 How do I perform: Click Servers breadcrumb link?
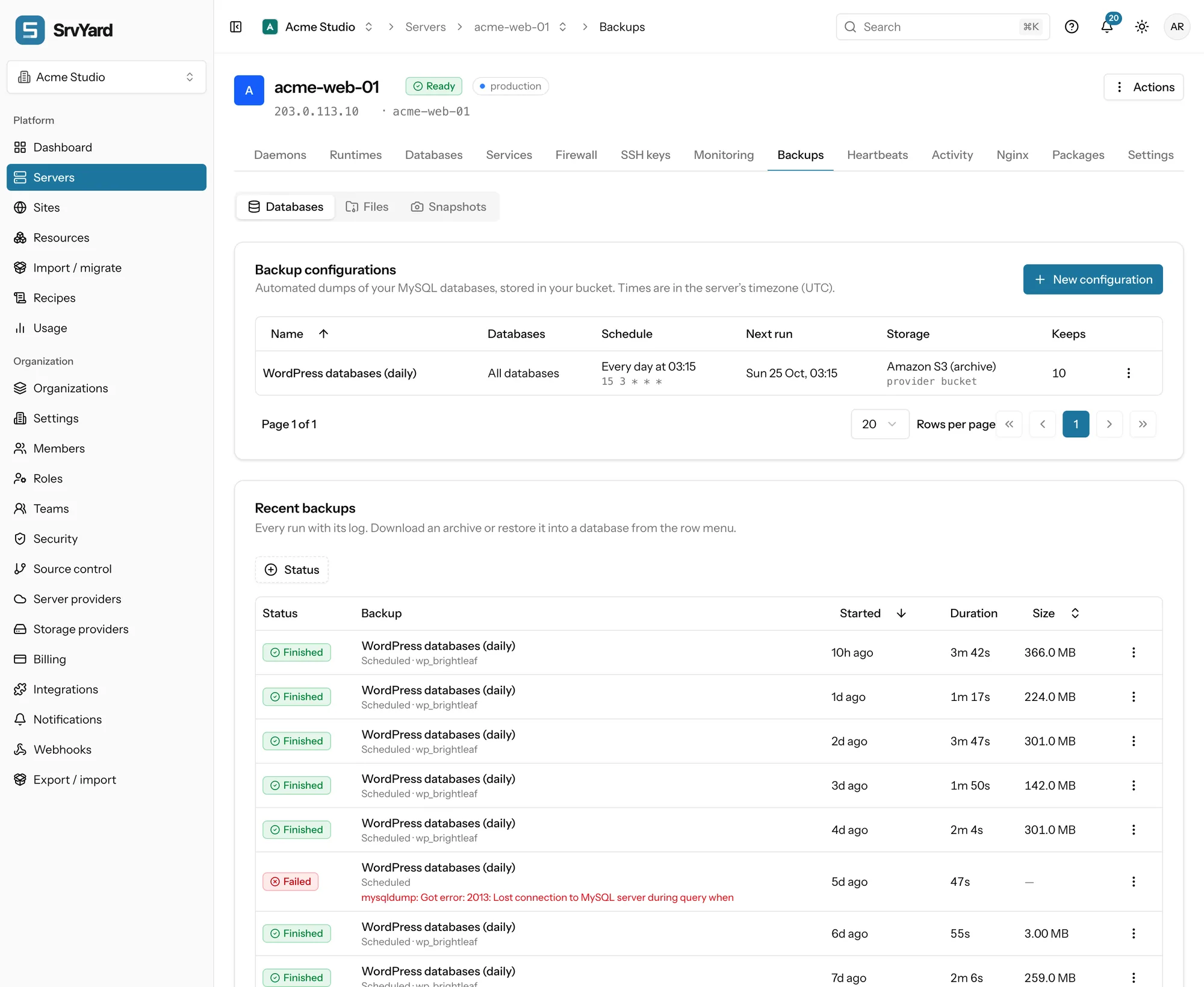point(426,27)
